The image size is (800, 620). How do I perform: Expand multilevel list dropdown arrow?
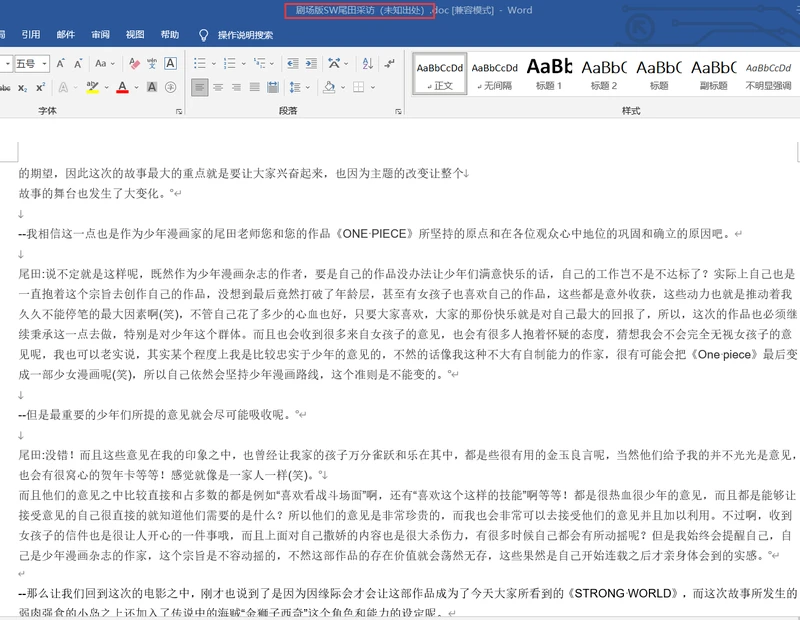coord(272,64)
